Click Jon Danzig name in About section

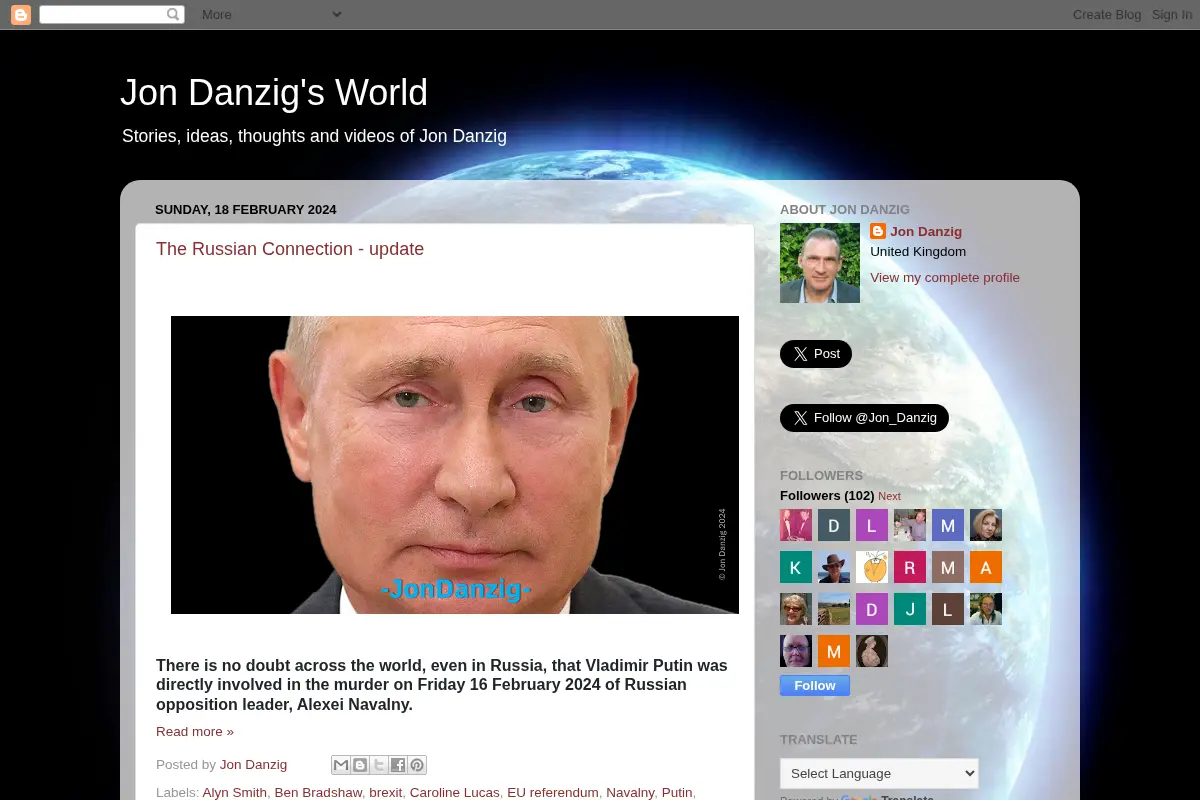[x=926, y=231]
